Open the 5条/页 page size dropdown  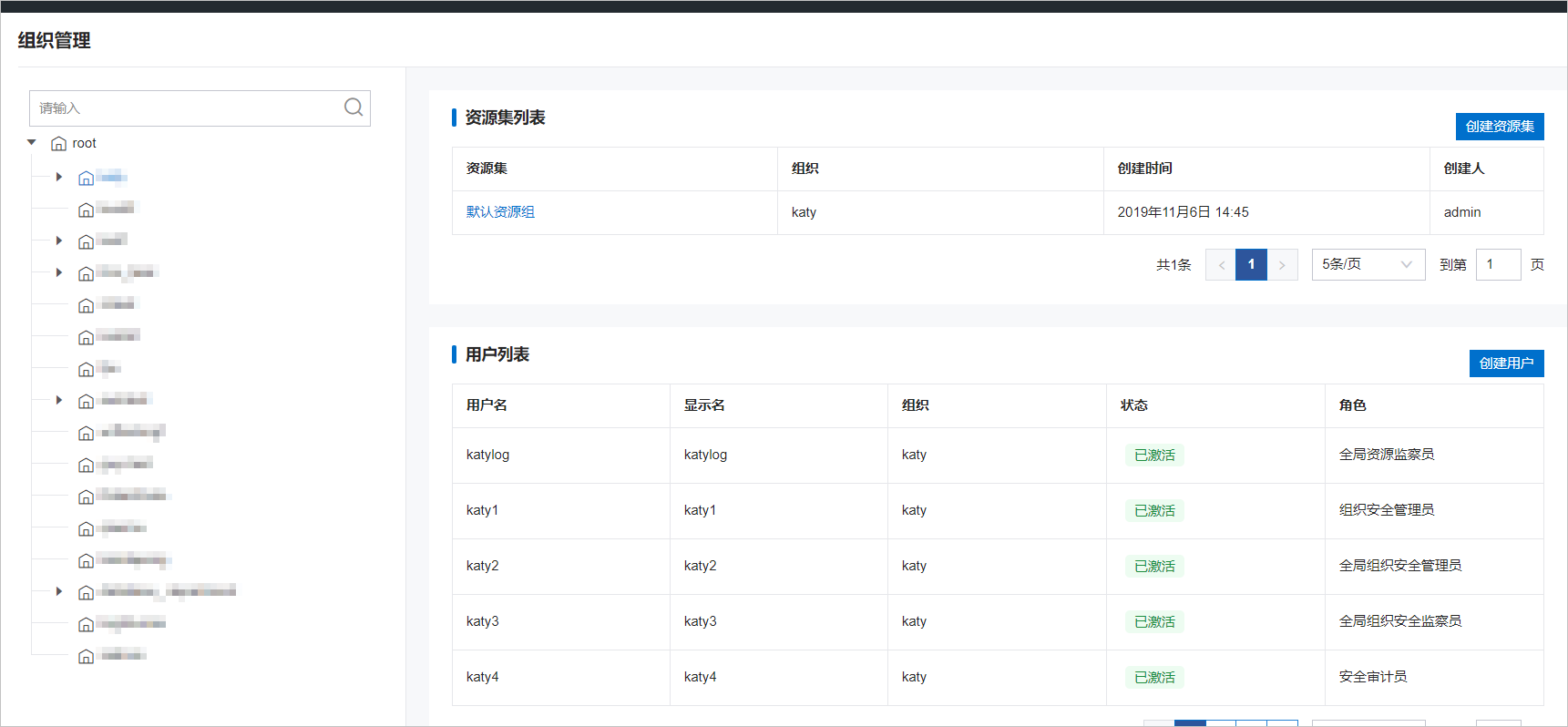[x=1368, y=264]
